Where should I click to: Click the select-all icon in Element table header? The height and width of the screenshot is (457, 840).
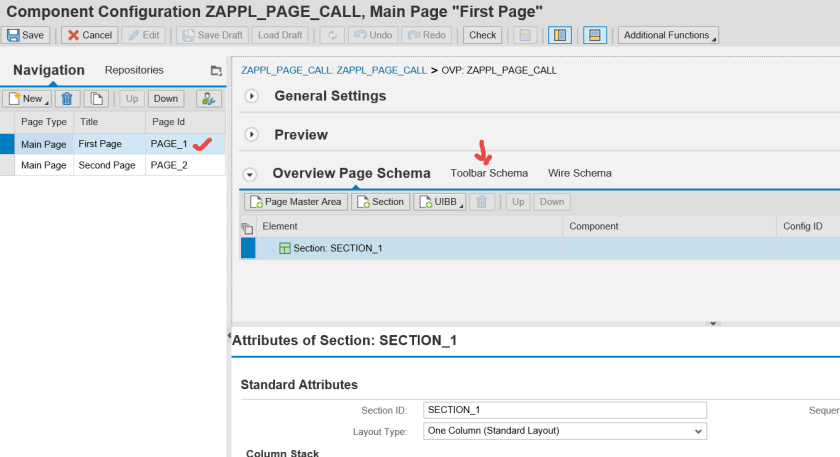pyautogui.click(x=247, y=228)
